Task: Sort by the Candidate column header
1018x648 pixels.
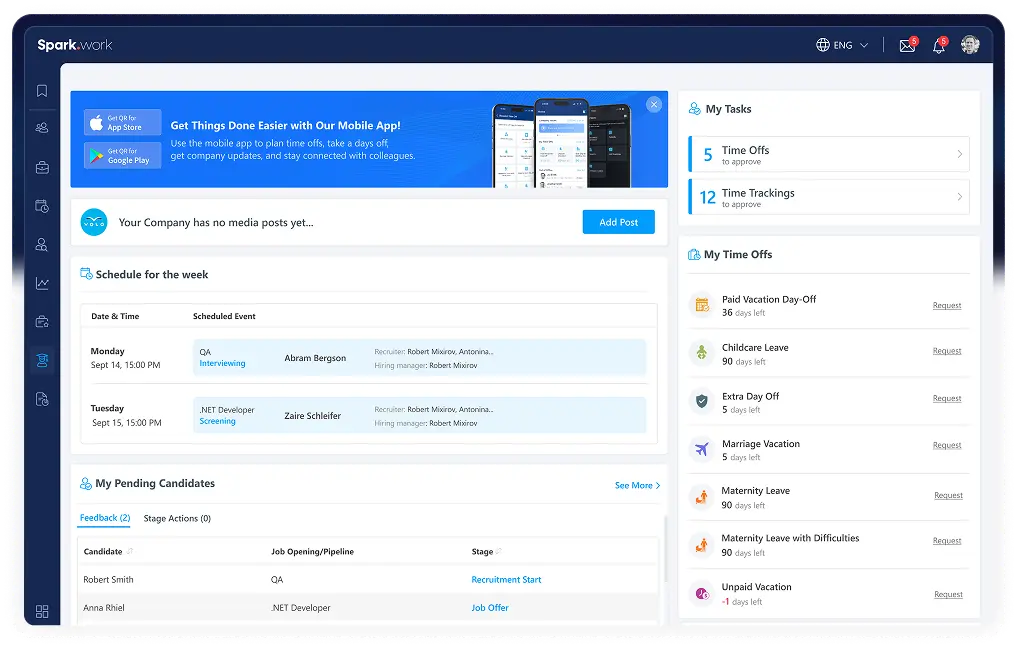Action: click(x=104, y=551)
